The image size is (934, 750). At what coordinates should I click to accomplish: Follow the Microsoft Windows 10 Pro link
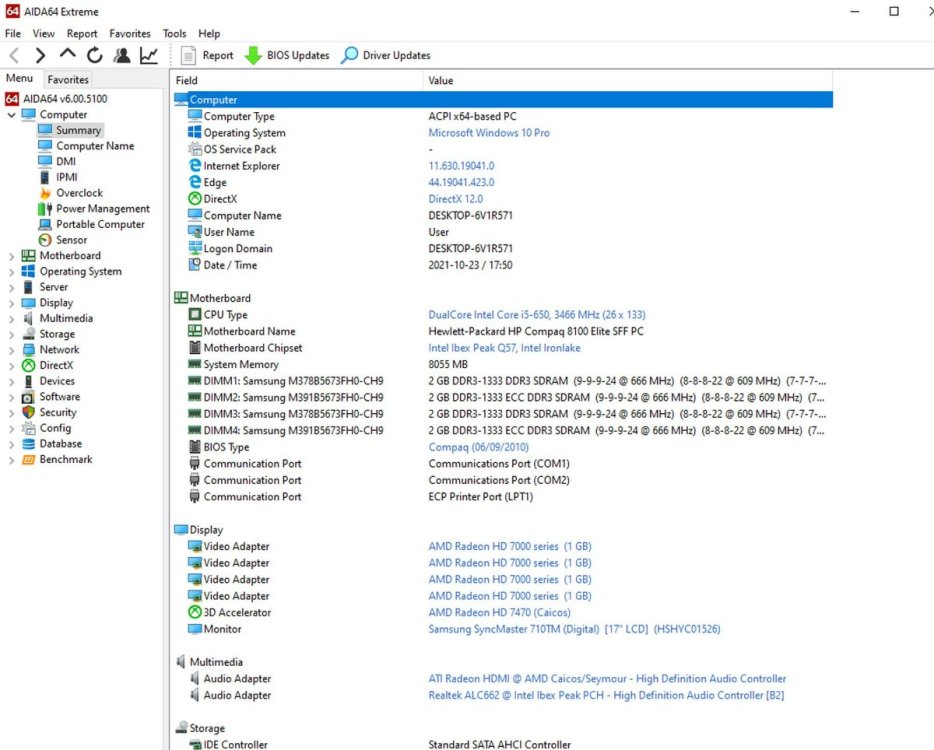click(x=489, y=133)
